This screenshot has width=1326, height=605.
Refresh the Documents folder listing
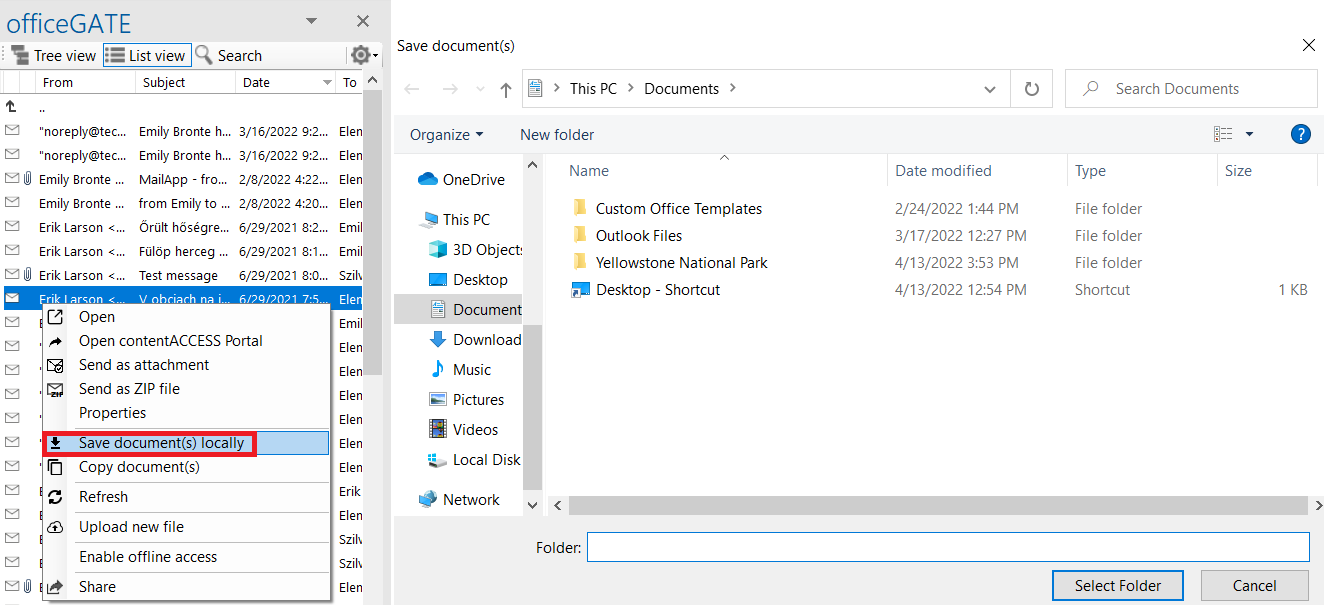point(1032,89)
